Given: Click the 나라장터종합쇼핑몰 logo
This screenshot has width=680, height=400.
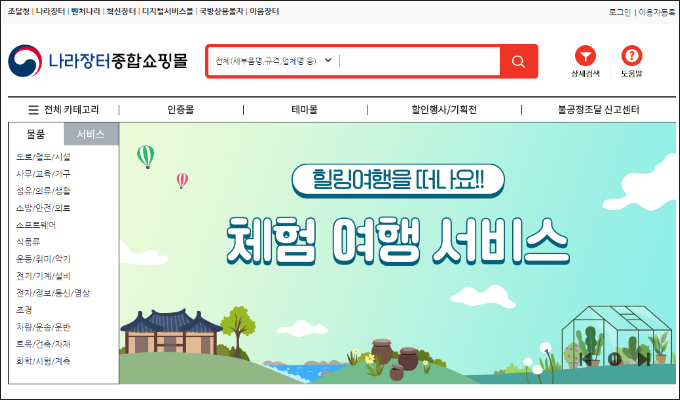Looking at the screenshot, I should [x=98, y=61].
